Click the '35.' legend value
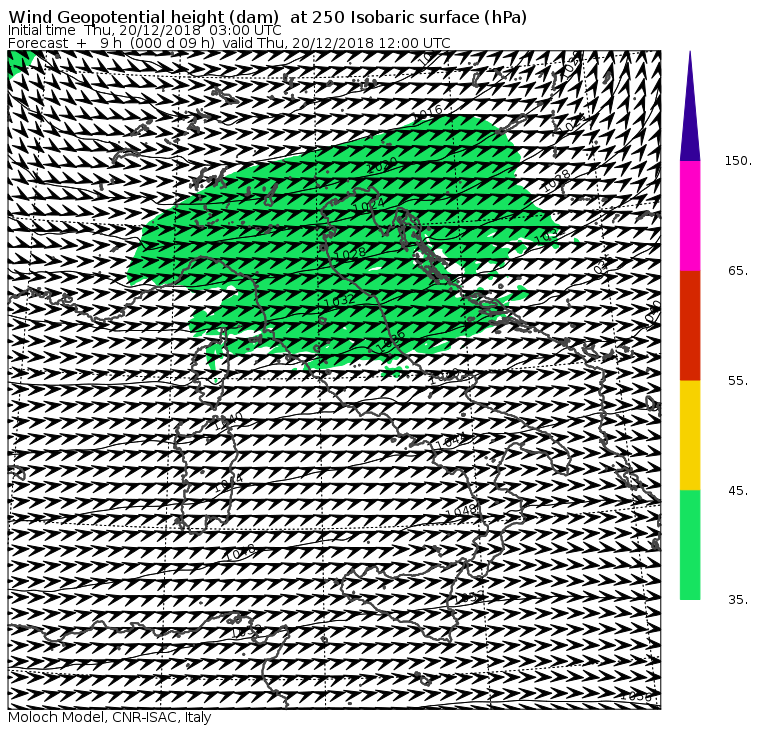Viewport: 760px width, 731px height. 738,600
